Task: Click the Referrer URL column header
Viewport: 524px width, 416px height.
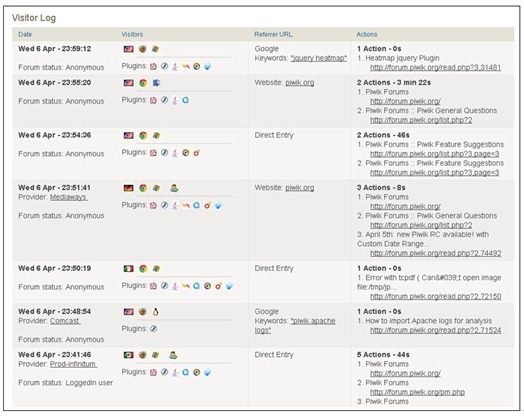Action: [273, 34]
